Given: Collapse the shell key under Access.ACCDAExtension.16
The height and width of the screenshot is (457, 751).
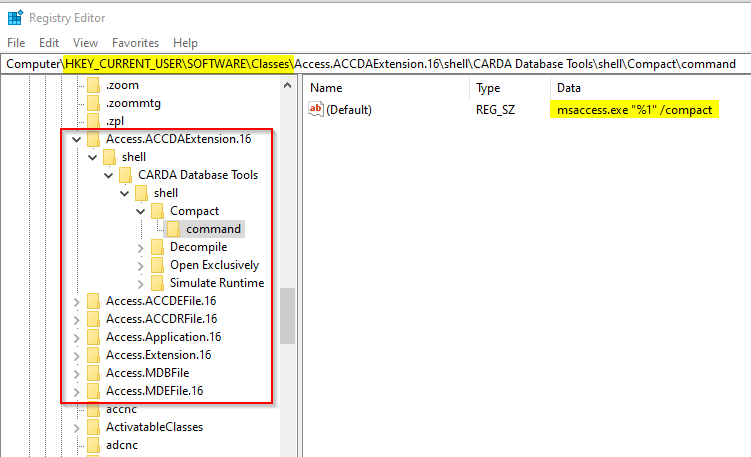Looking at the screenshot, I should pyautogui.click(x=92, y=158).
